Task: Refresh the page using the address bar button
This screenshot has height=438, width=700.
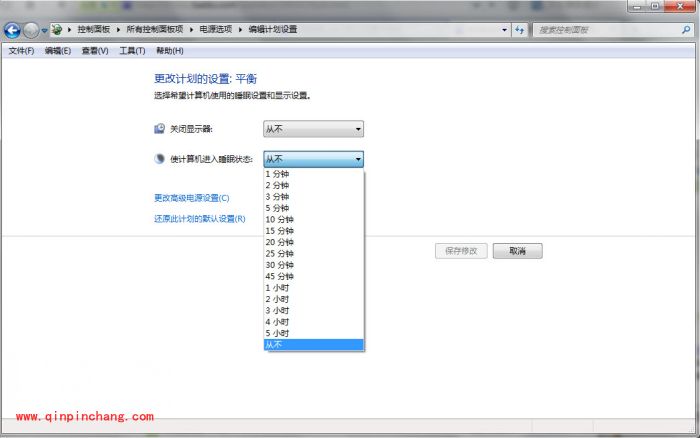Action: [x=520, y=30]
